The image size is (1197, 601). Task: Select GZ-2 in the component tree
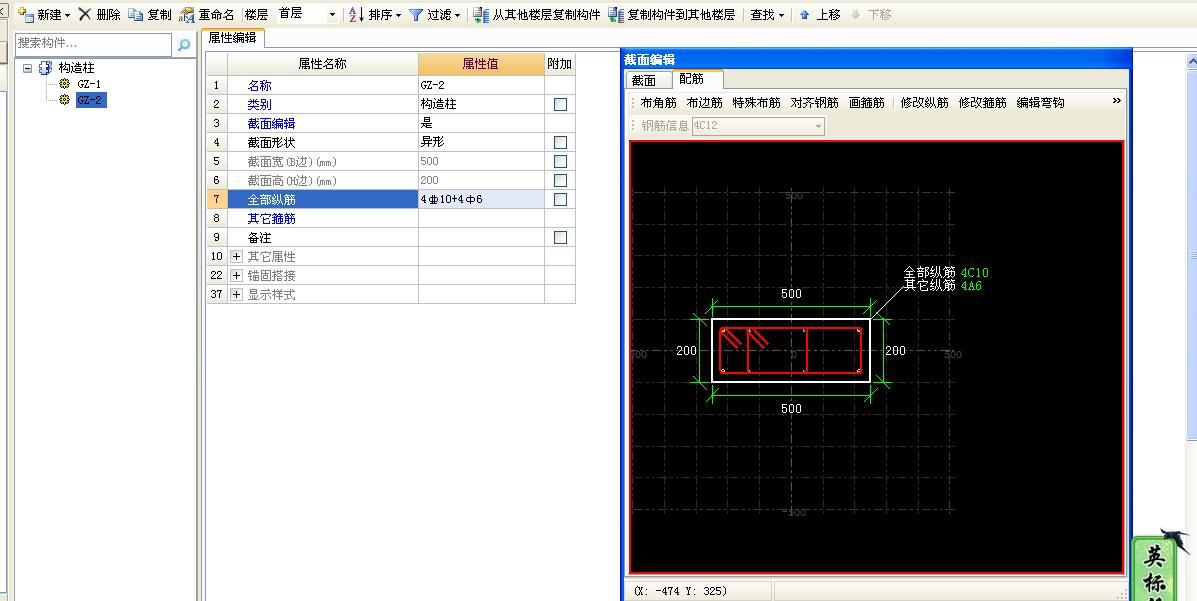tap(90, 99)
